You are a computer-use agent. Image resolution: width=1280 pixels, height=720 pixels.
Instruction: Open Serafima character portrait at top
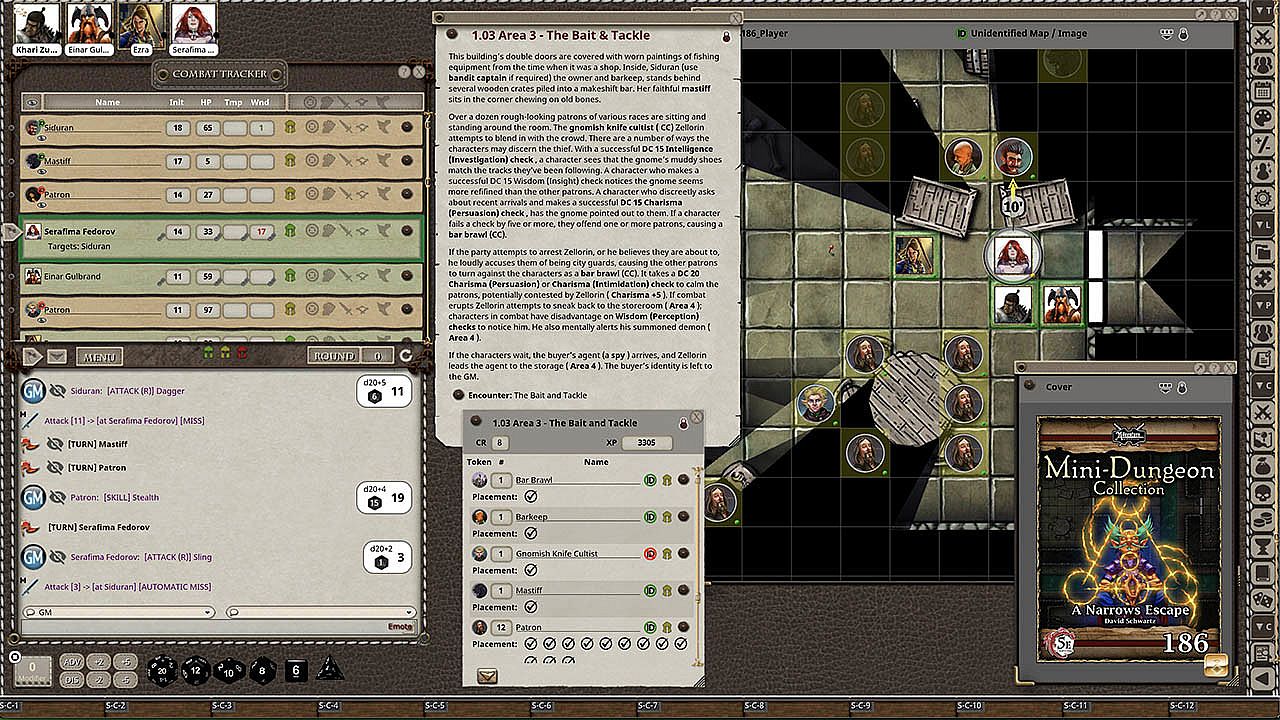point(194,27)
